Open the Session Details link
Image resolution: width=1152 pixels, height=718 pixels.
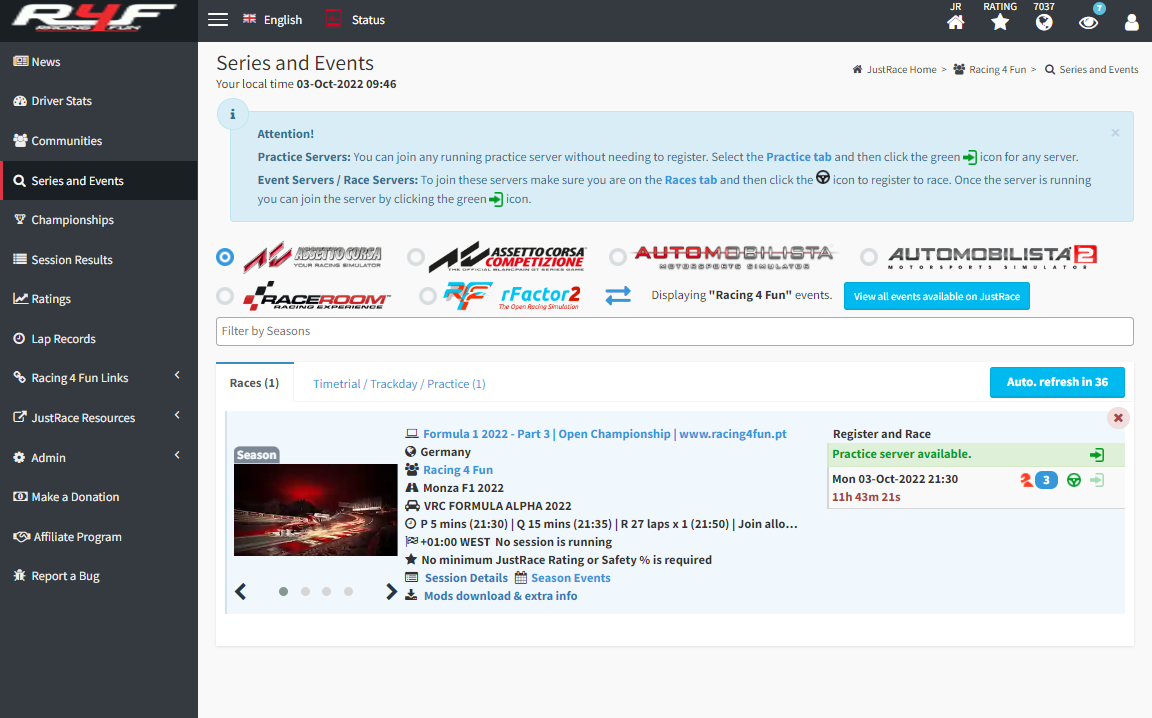466,578
